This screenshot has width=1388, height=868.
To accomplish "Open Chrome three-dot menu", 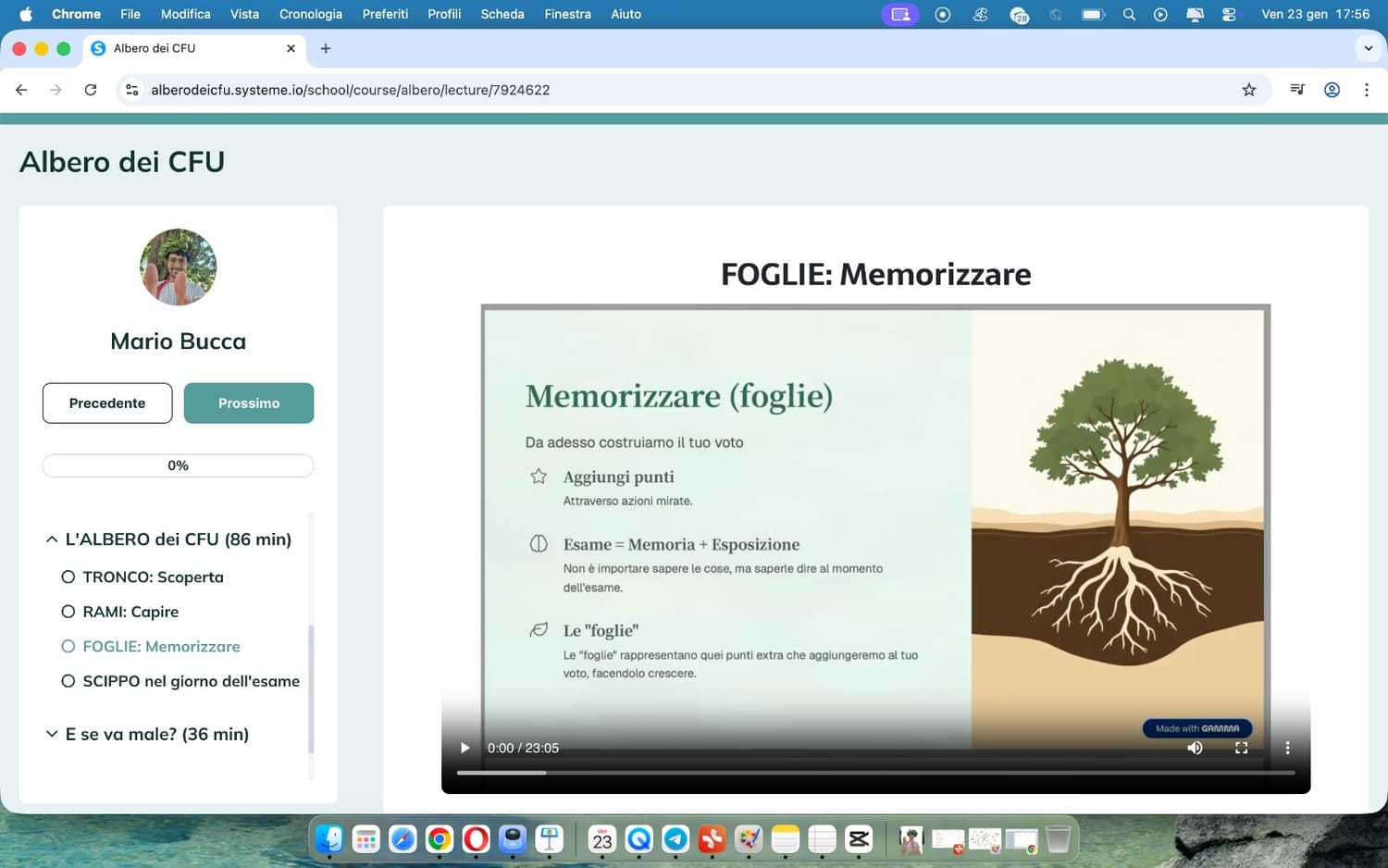I will pos(1366,90).
